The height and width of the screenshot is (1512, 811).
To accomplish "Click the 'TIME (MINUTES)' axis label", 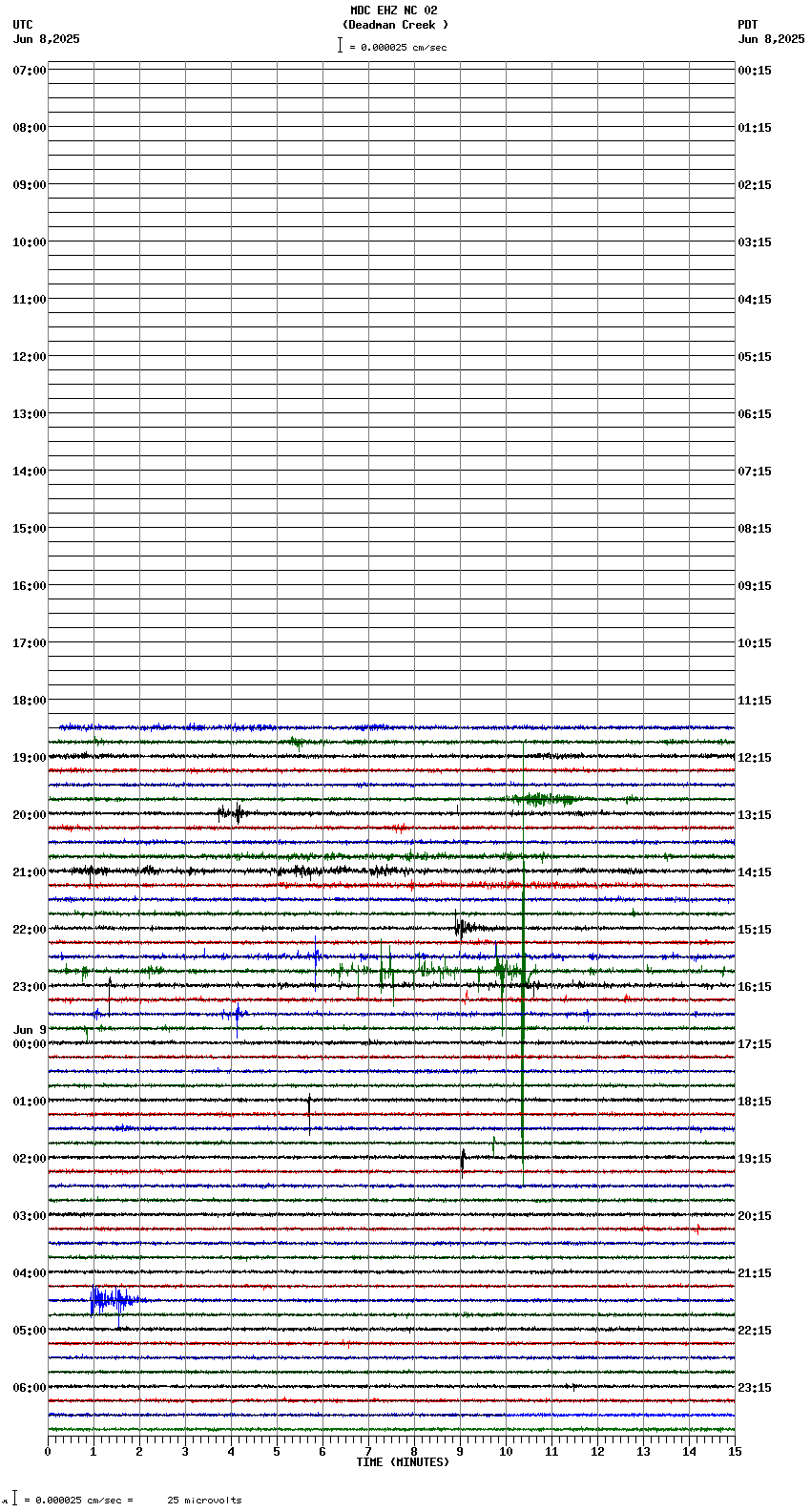I will pyautogui.click(x=403, y=1462).
